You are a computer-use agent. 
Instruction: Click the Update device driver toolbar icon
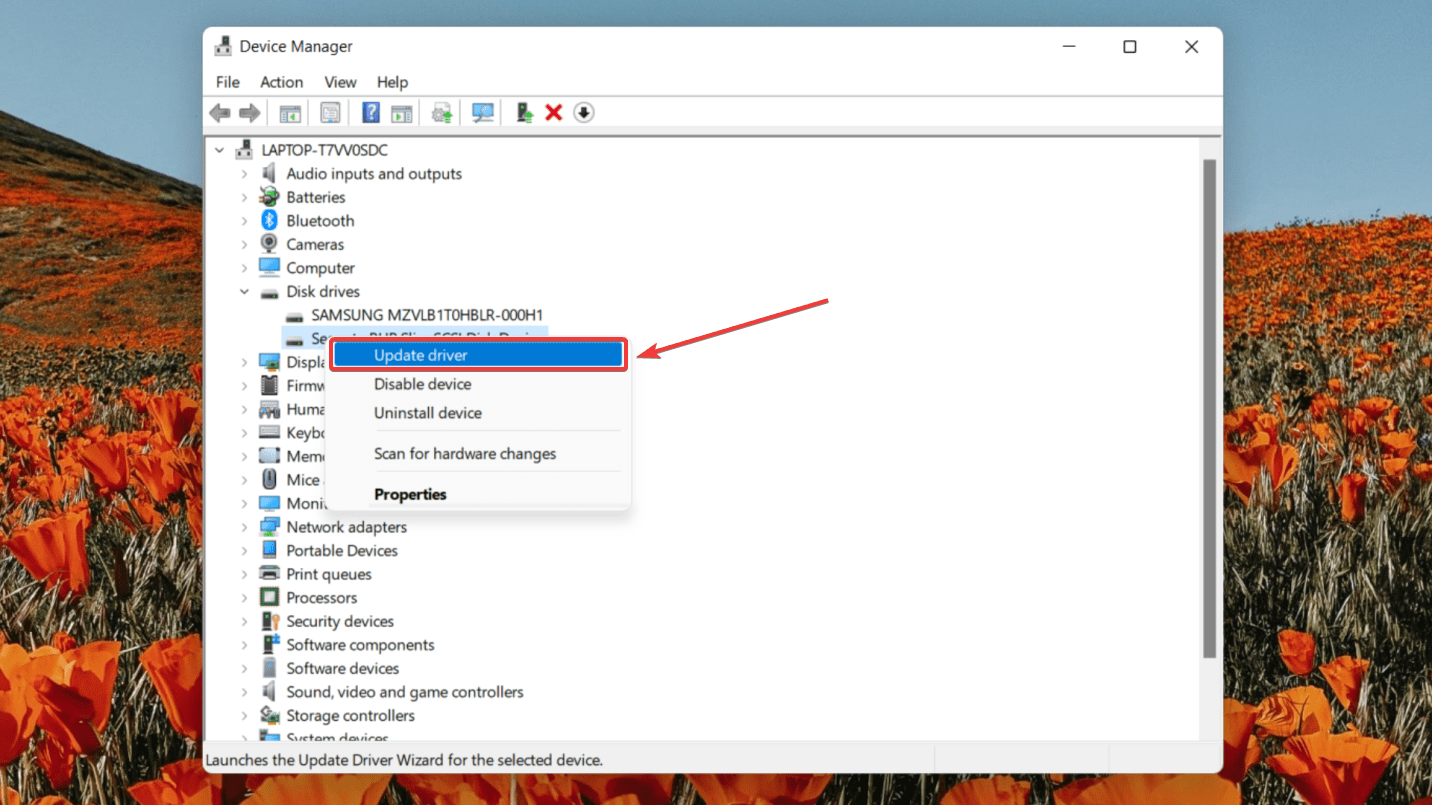(524, 113)
